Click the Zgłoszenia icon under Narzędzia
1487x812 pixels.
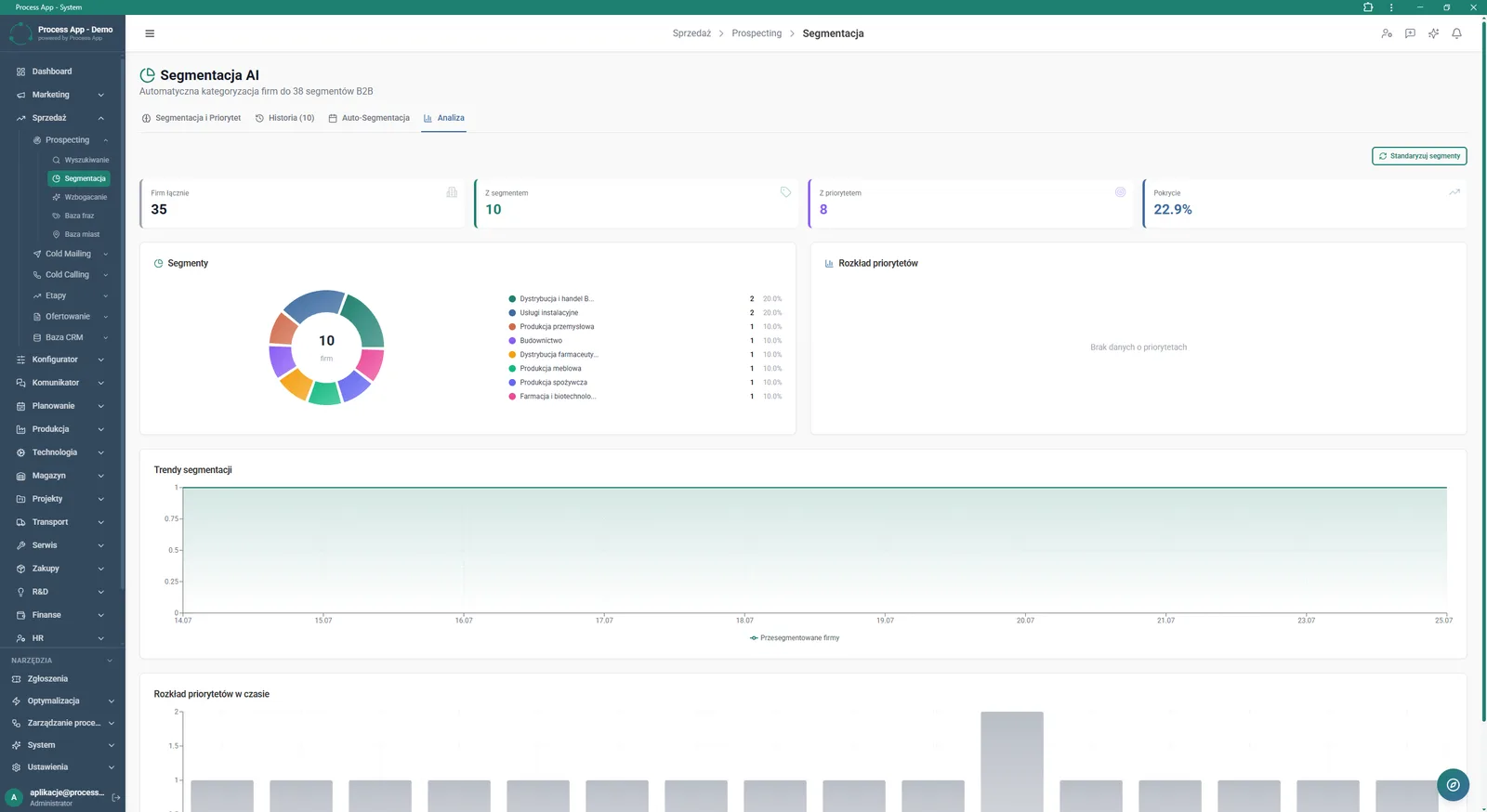(x=16, y=679)
